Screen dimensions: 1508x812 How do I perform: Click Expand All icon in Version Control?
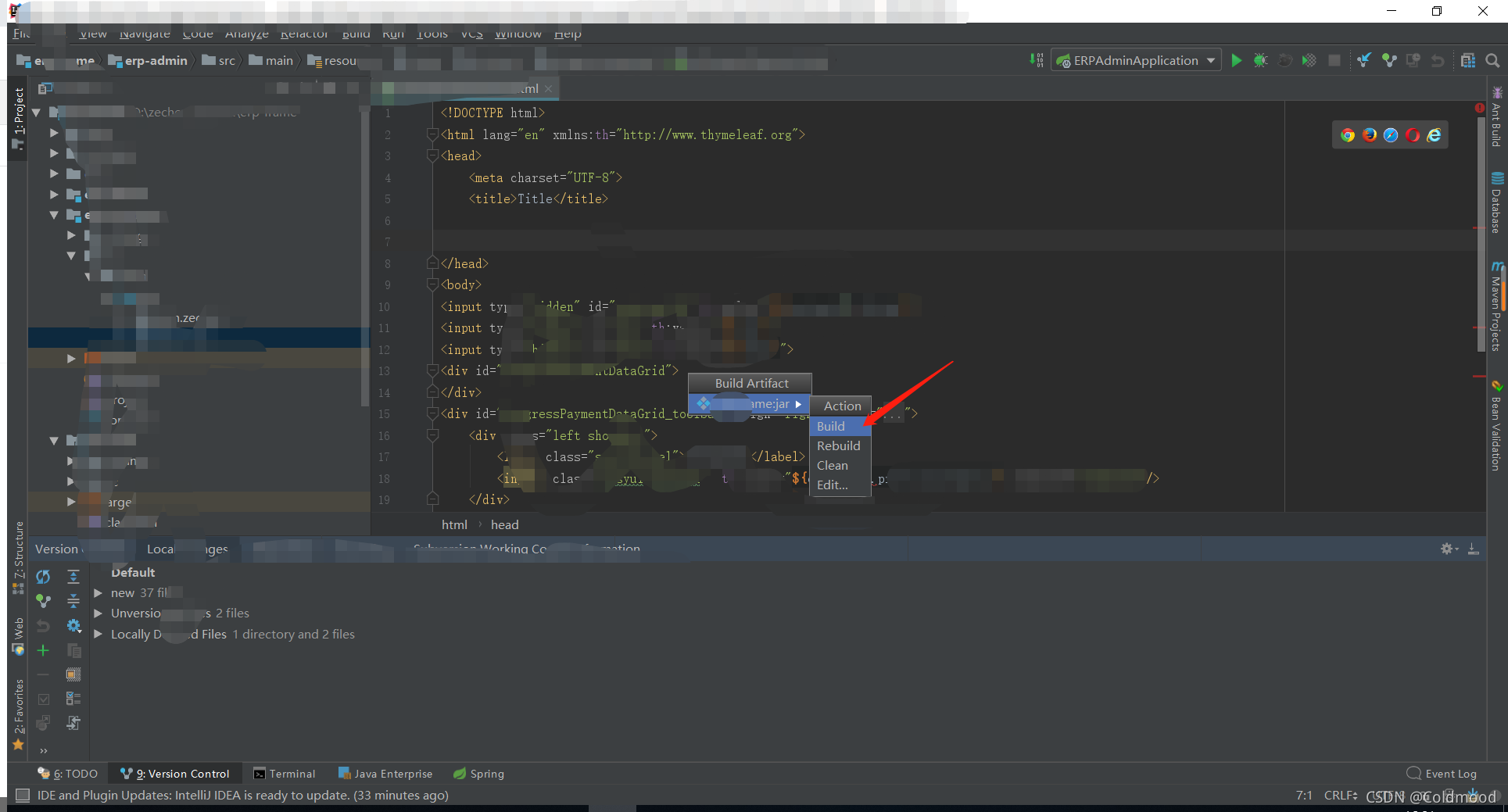point(73,577)
